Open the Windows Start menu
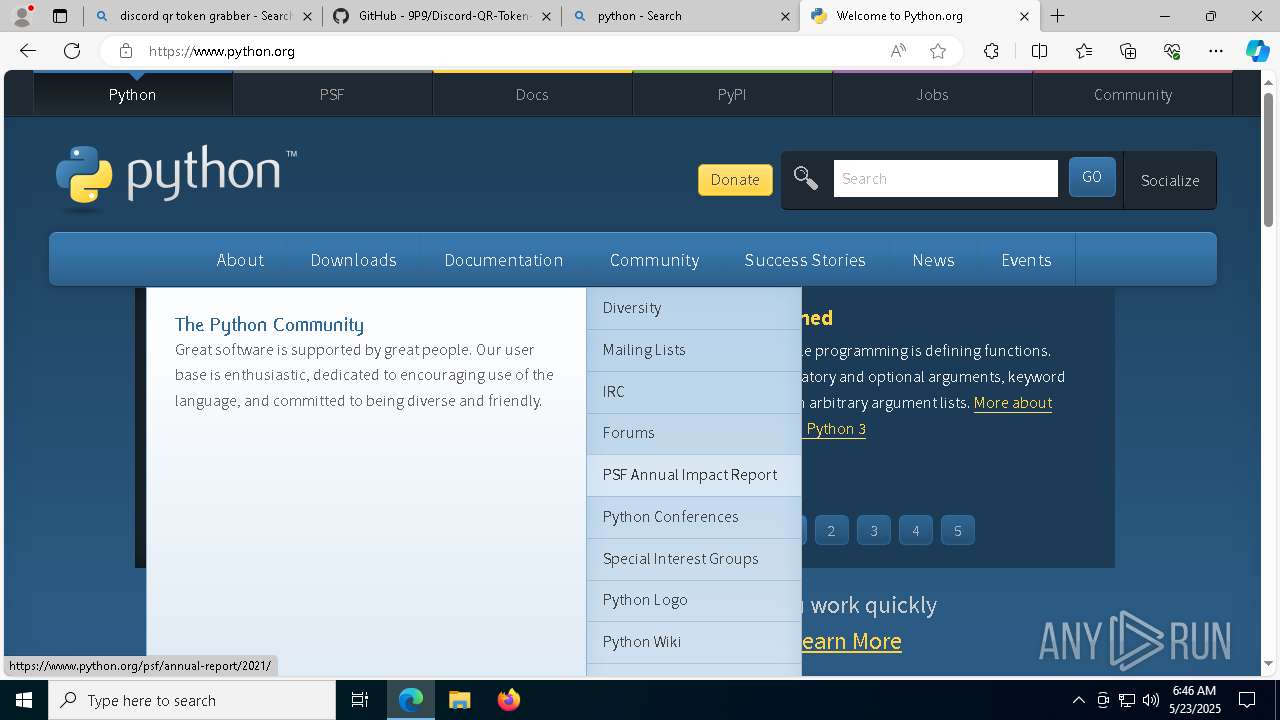Image resolution: width=1280 pixels, height=720 pixels. [x=24, y=700]
